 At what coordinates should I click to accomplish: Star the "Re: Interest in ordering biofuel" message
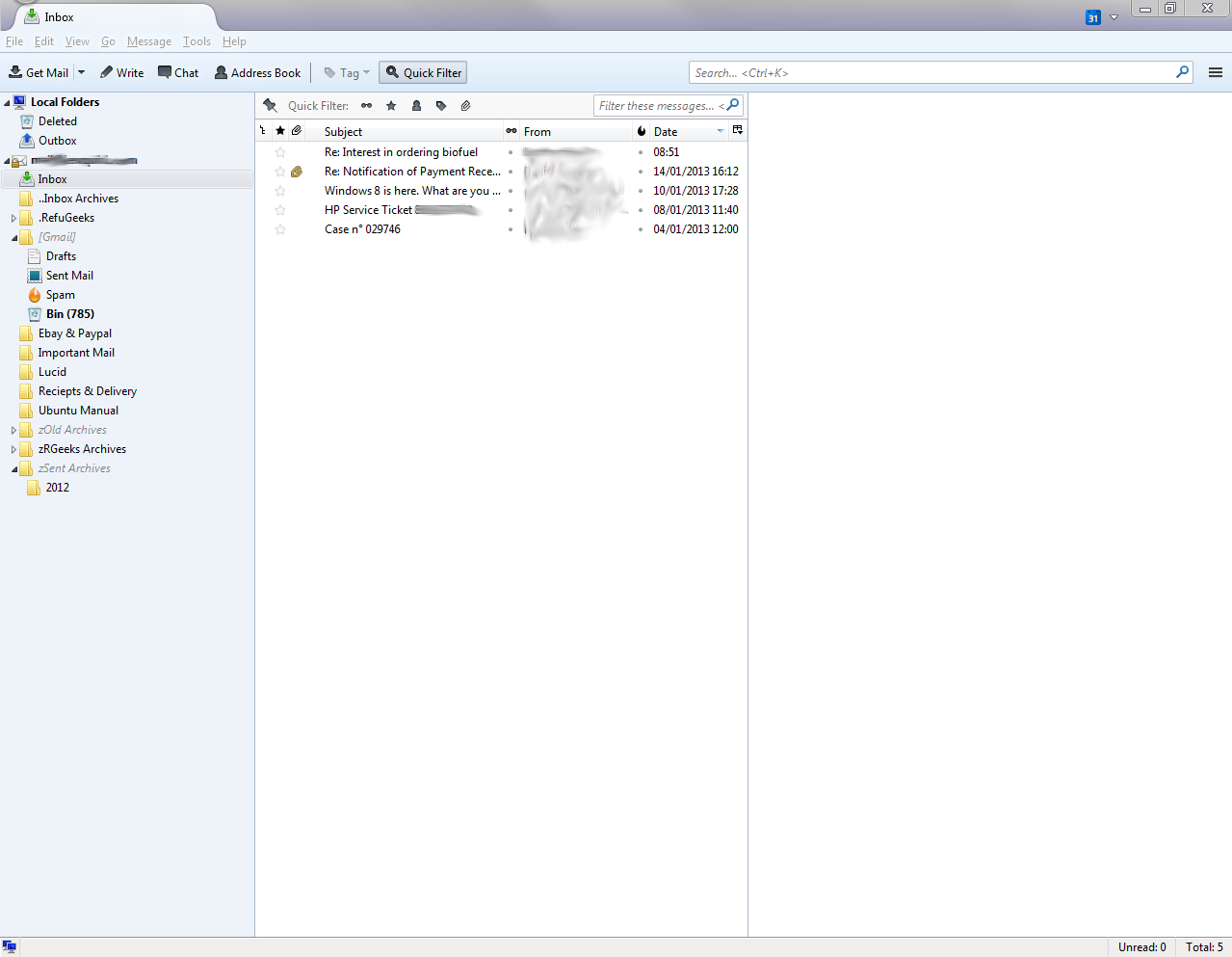pos(280,152)
